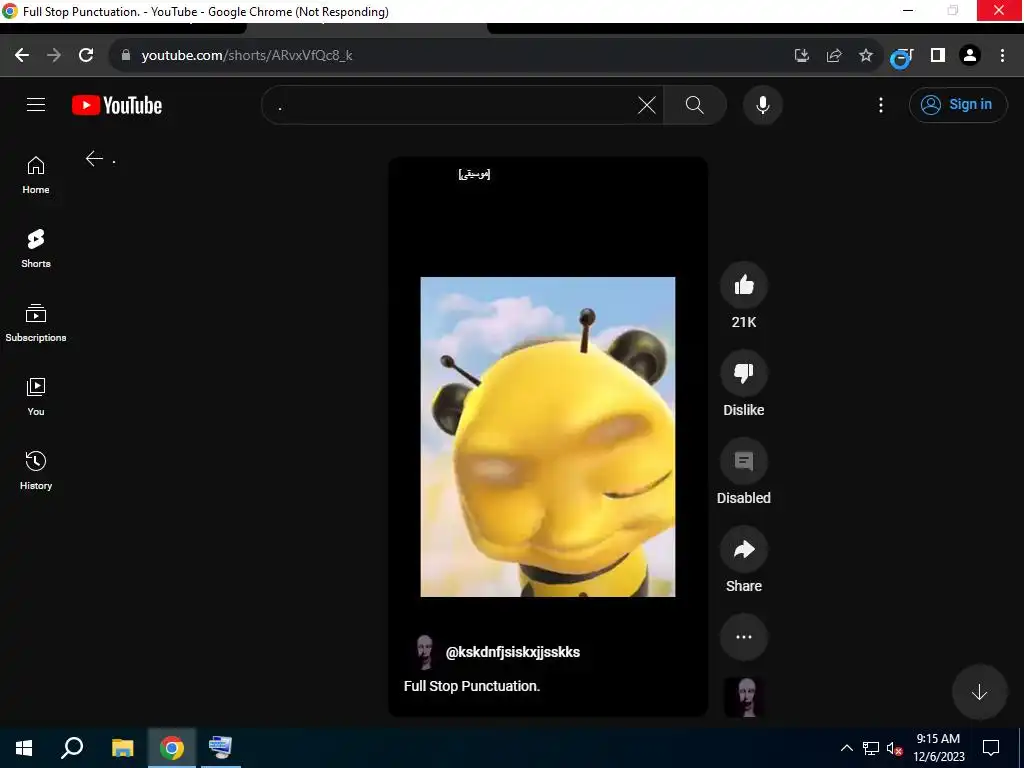1024x768 pixels.
Task: Click the address bar URL
Action: tap(247, 56)
